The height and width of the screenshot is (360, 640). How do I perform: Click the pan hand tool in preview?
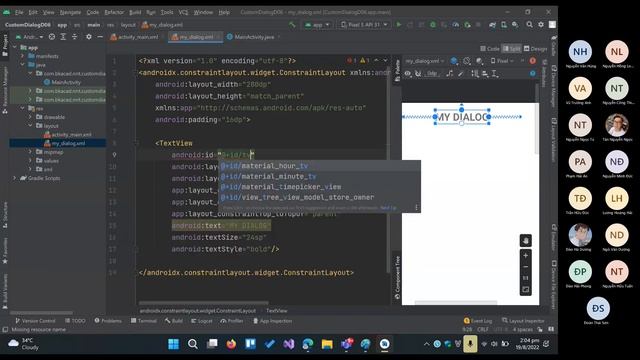pyautogui.click(x=526, y=240)
